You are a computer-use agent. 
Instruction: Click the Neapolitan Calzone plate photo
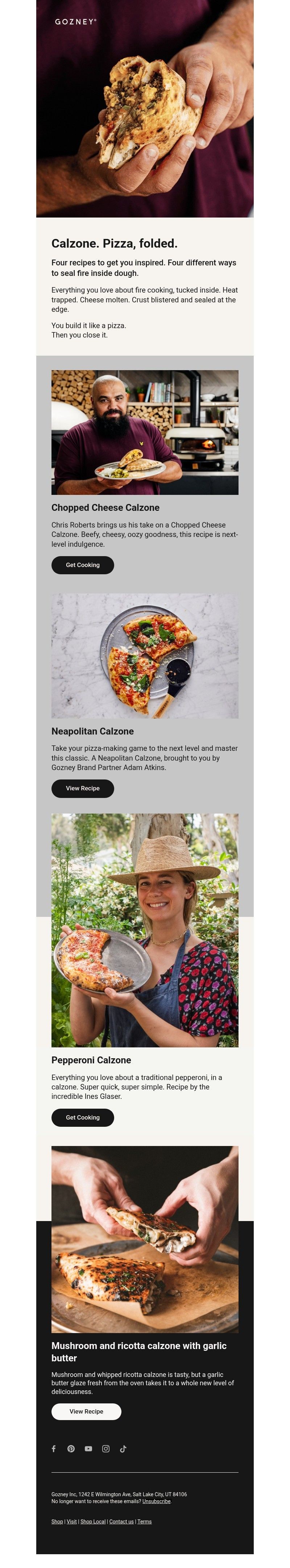(x=145, y=655)
